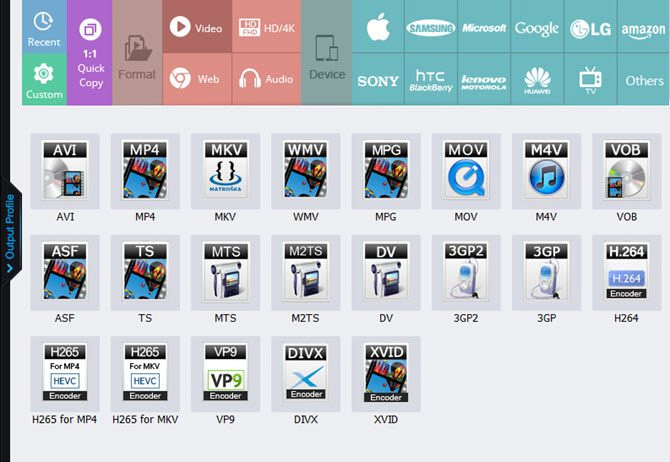The height and width of the screenshot is (462, 670).
Task: Collapse the Output Profile side panel
Action: click(x=11, y=232)
